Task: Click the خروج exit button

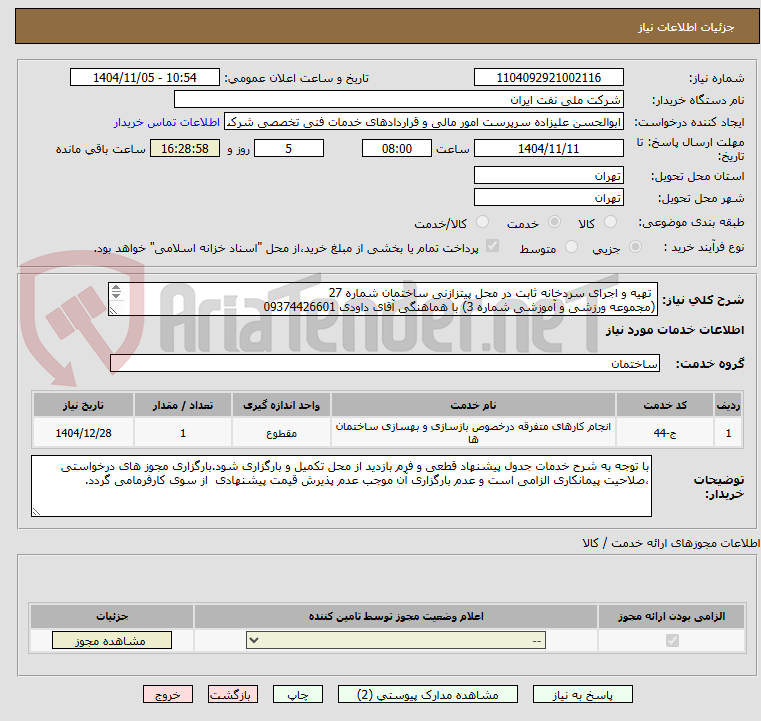Action: tap(167, 694)
